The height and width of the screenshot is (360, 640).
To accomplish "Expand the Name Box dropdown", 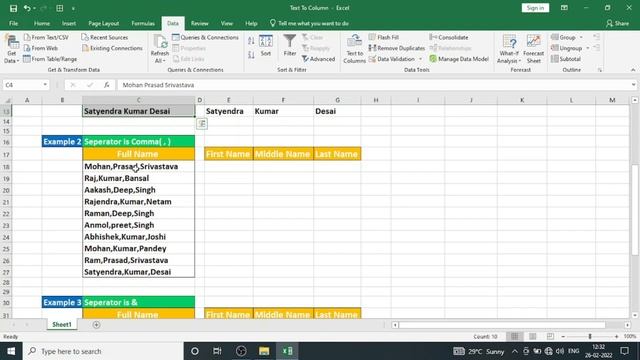I will [x=45, y=85].
